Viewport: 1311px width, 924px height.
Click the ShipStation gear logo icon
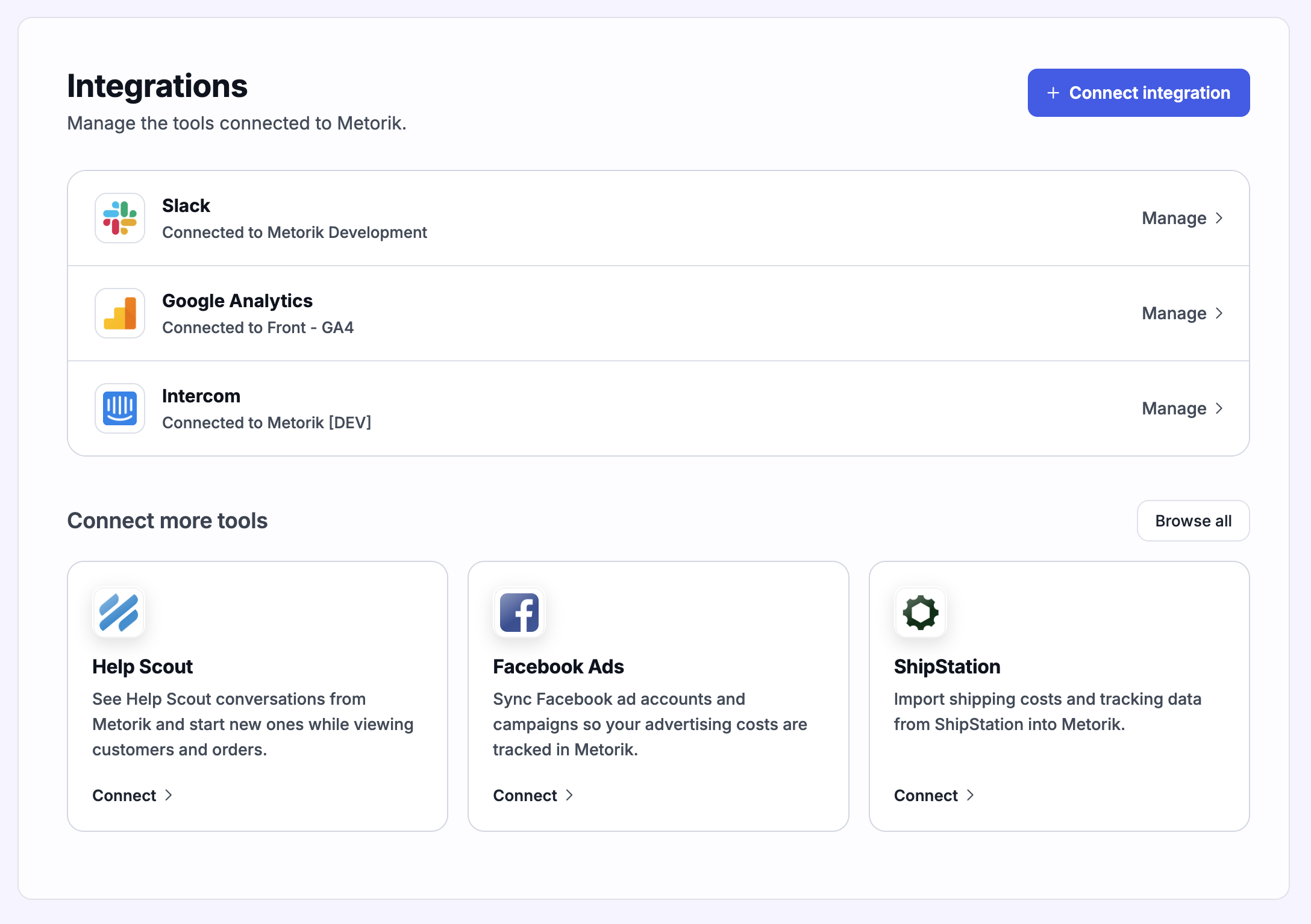[921, 613]
